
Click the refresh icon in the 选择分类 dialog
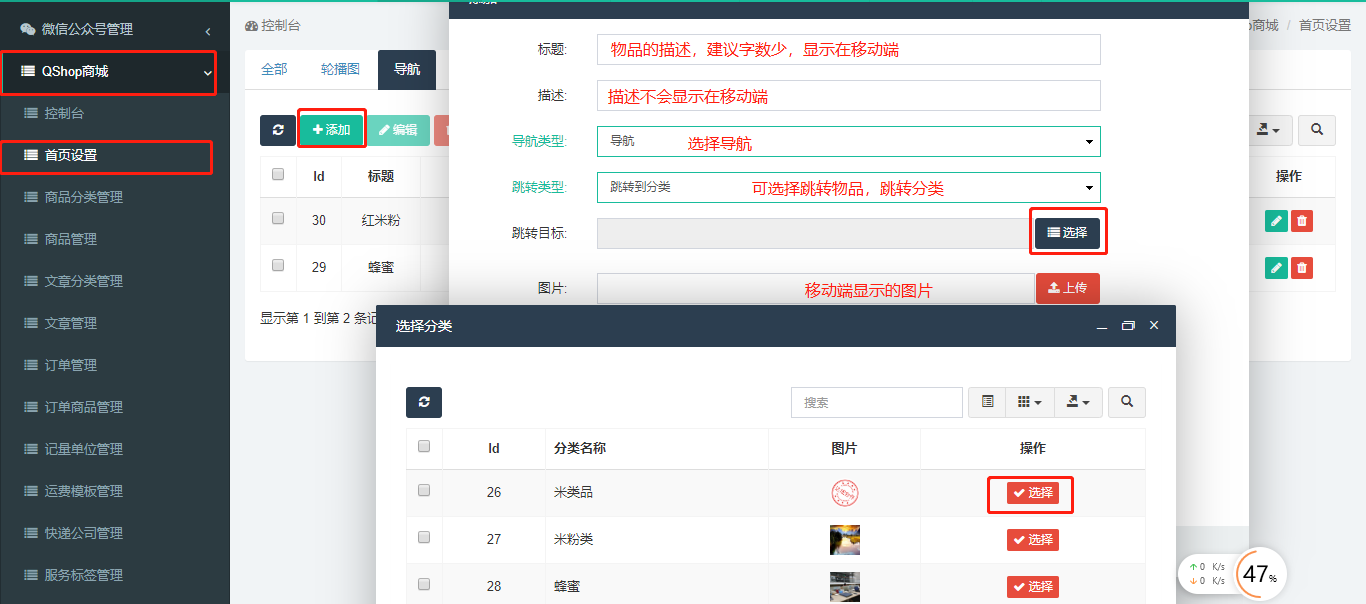(424, 402)
